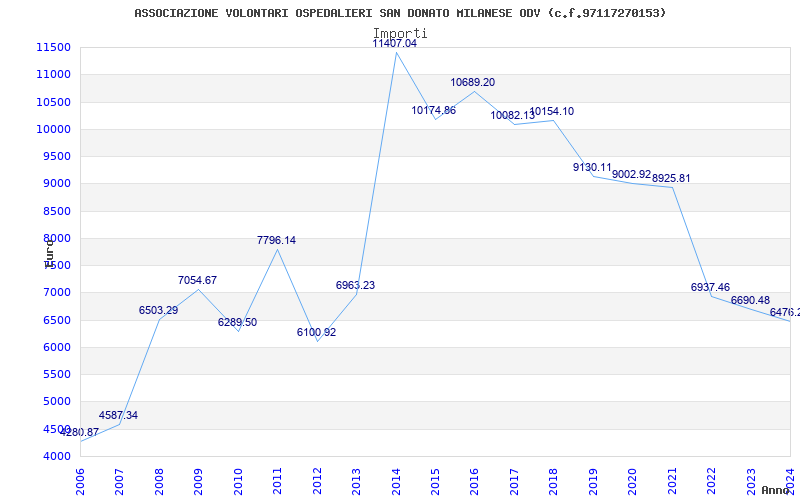Click the peak value label 11407.04

click(394, 44)
